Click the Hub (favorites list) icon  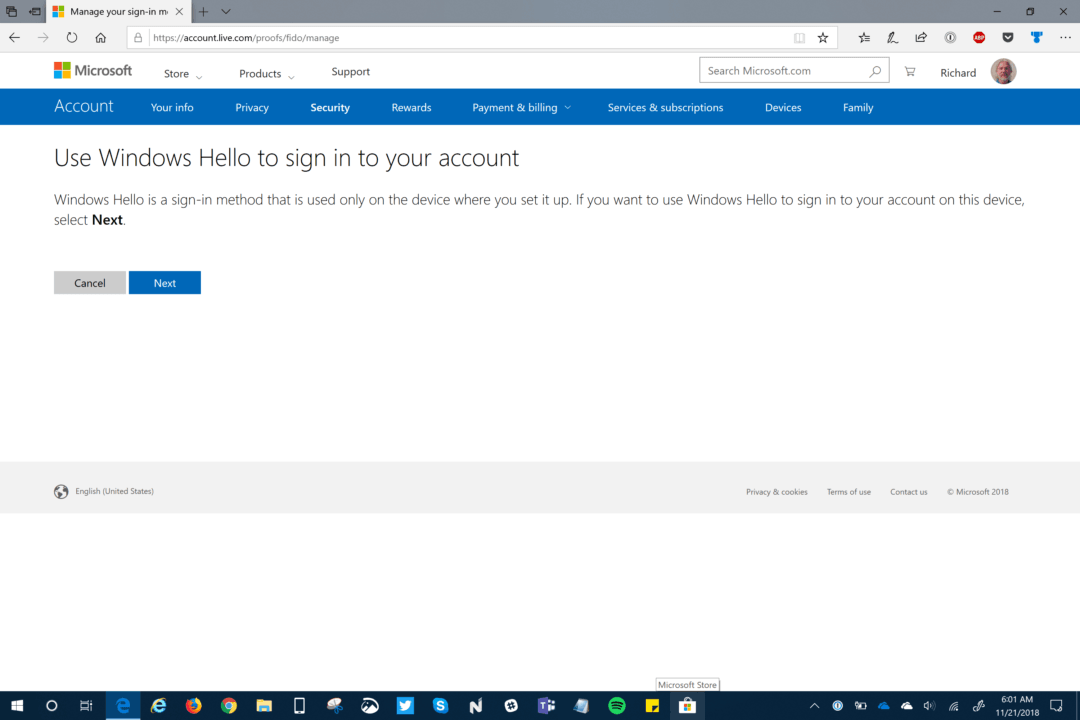point(864,37)
